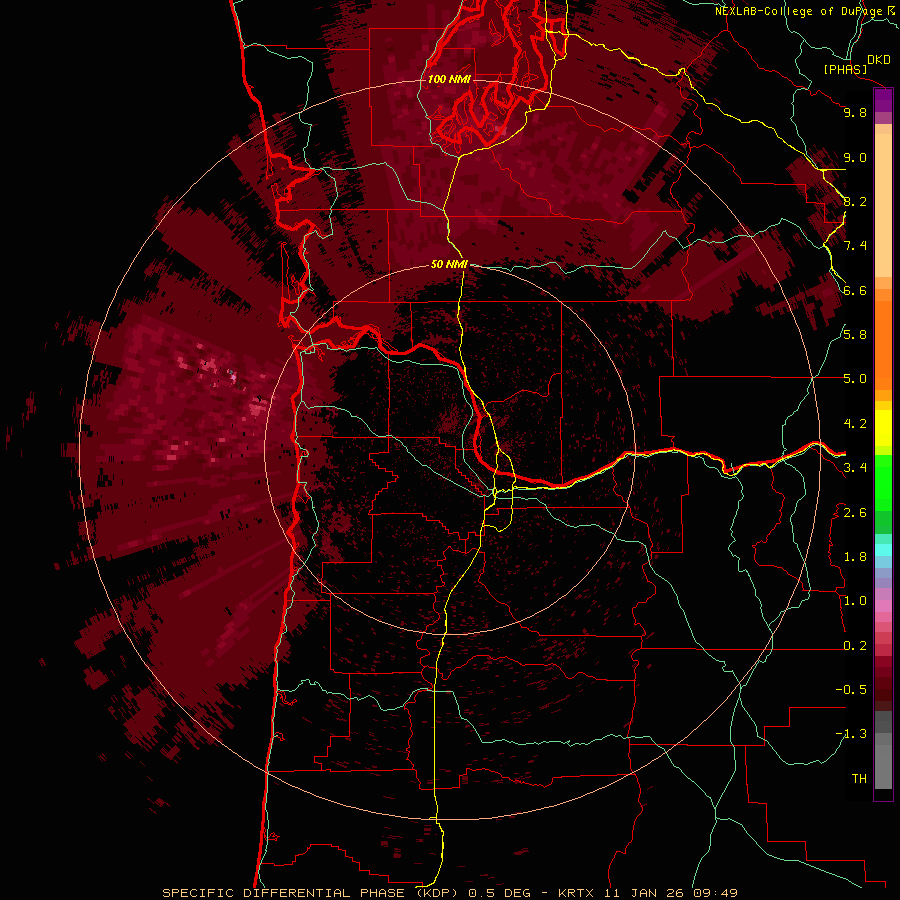Viewport: 900px width, 900px height.
Task: Select the 9.0 value on the color scale
Action: pos(855,157)
